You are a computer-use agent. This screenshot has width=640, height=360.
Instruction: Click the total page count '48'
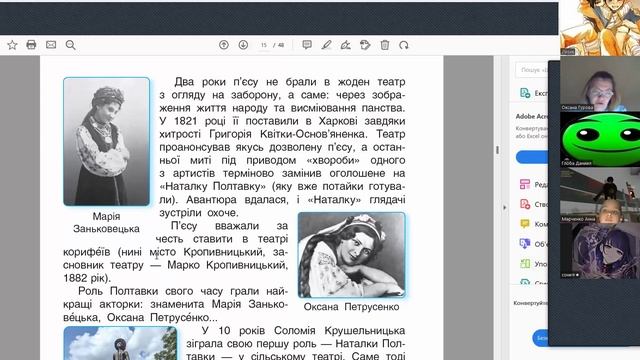tap(281, 45)
